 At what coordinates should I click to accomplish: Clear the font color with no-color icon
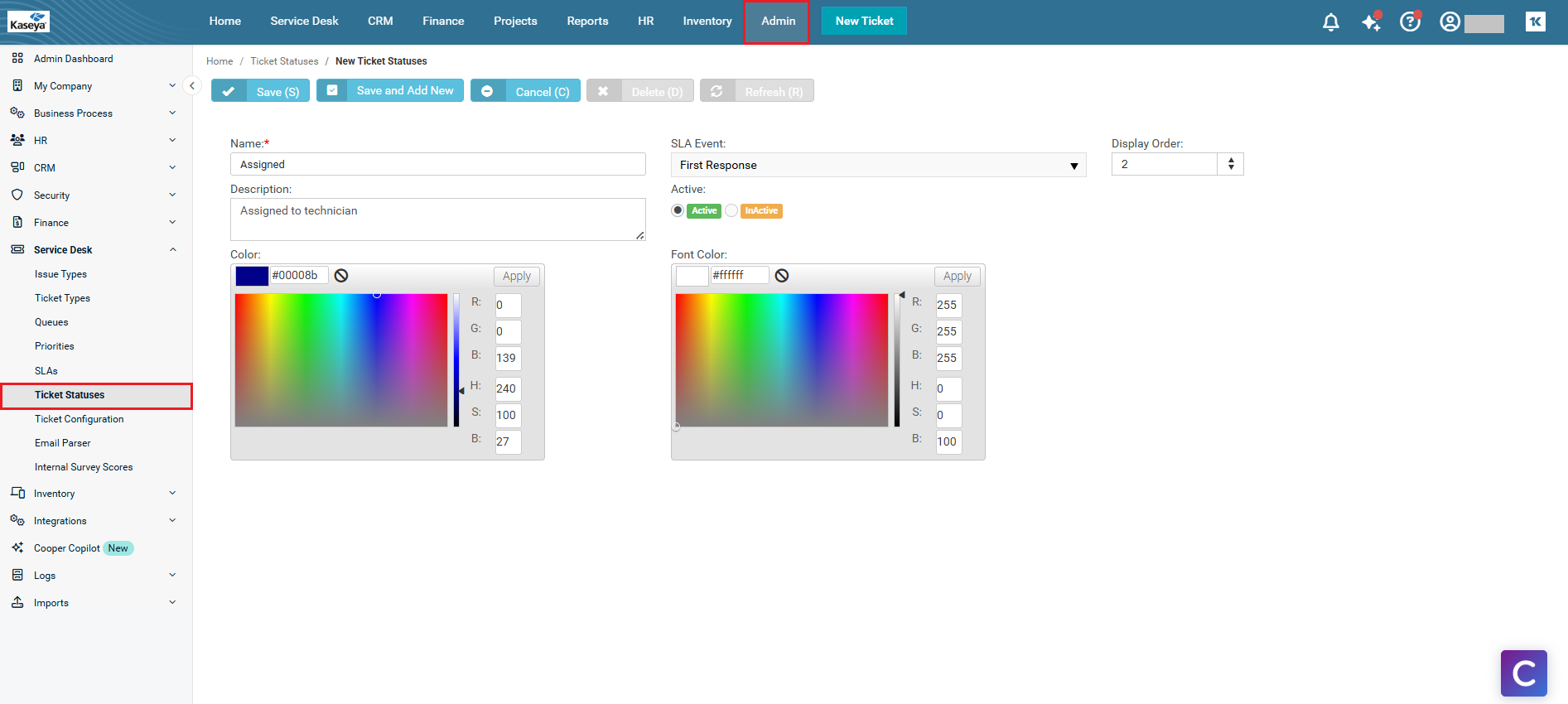click(x=782, y=276)
